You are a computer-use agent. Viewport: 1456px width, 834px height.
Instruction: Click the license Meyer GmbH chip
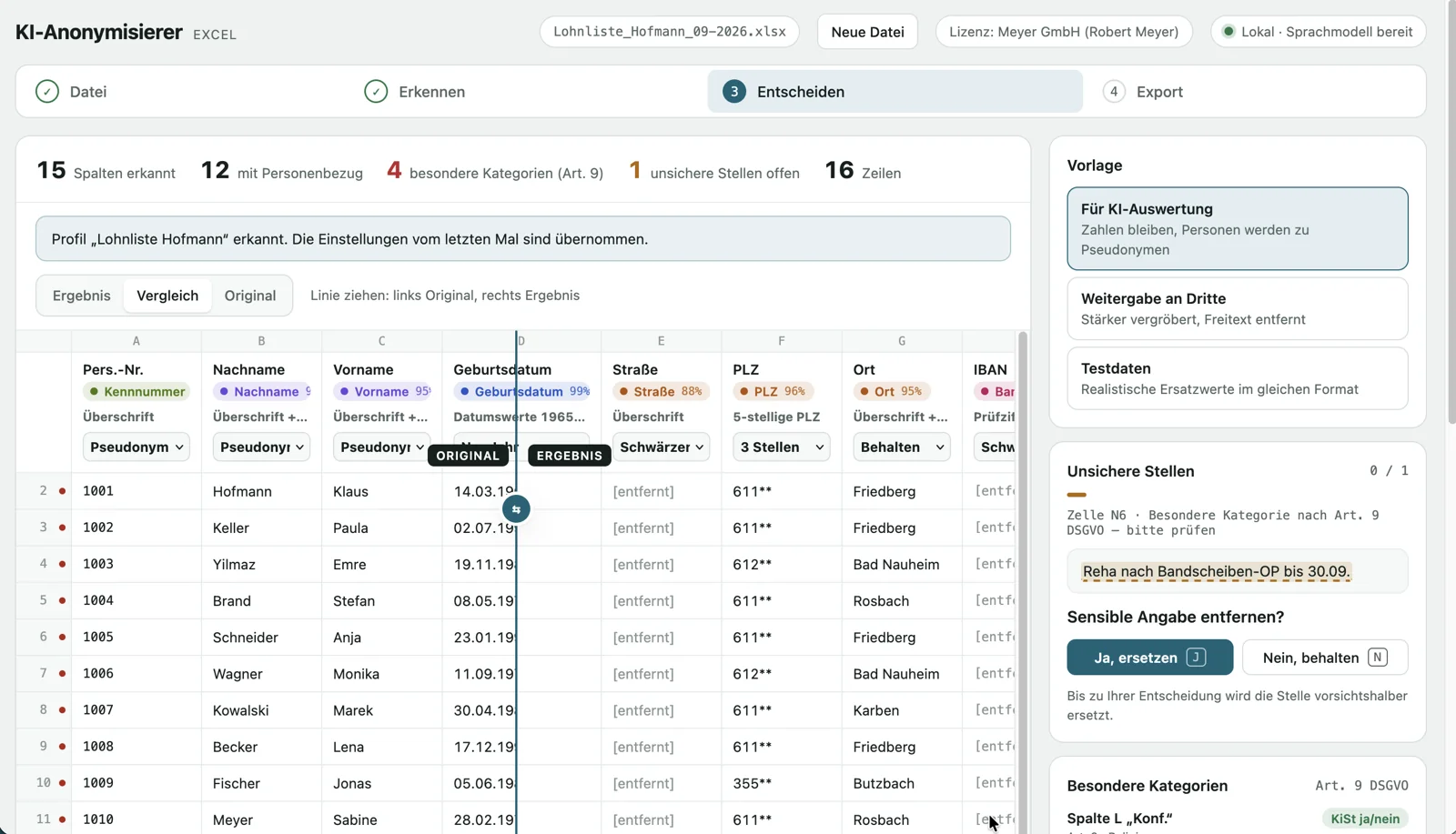click(x=1064, y=32)
